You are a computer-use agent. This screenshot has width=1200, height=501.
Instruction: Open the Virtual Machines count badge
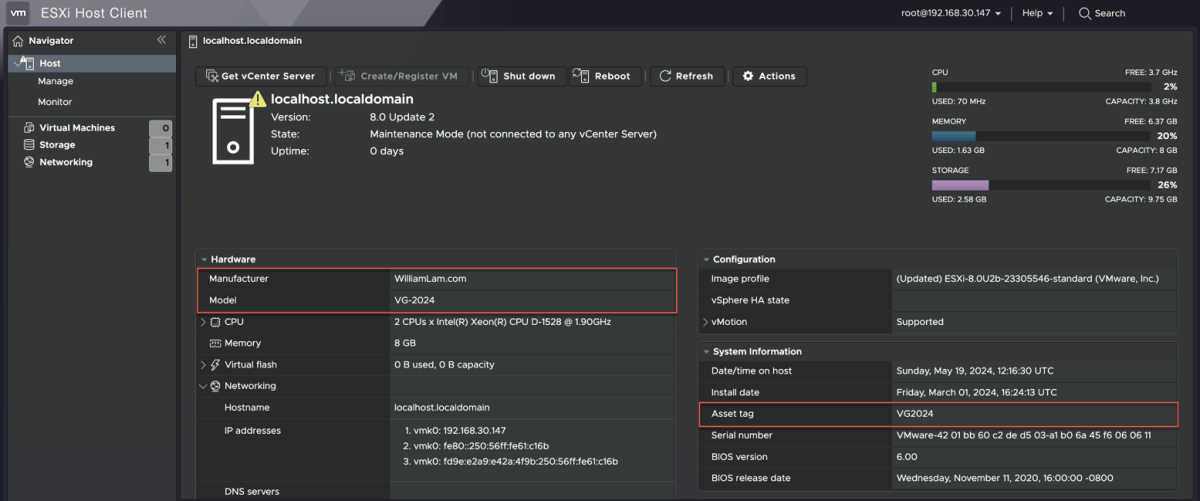[160, 128]
